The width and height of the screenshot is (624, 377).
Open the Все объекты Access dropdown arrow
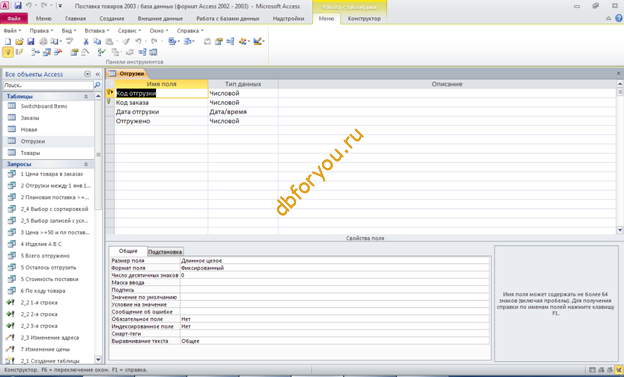pos(88,74)
